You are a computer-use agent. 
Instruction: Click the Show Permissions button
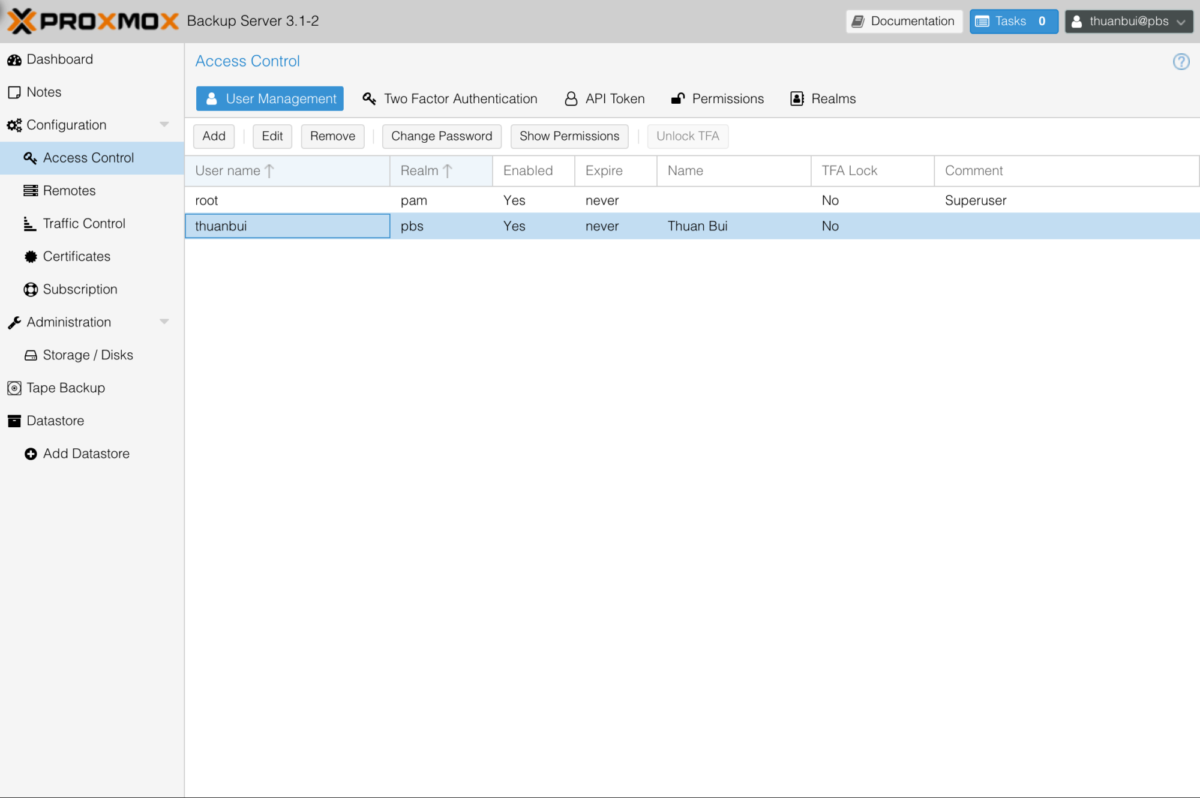click(x=569, y=136)
